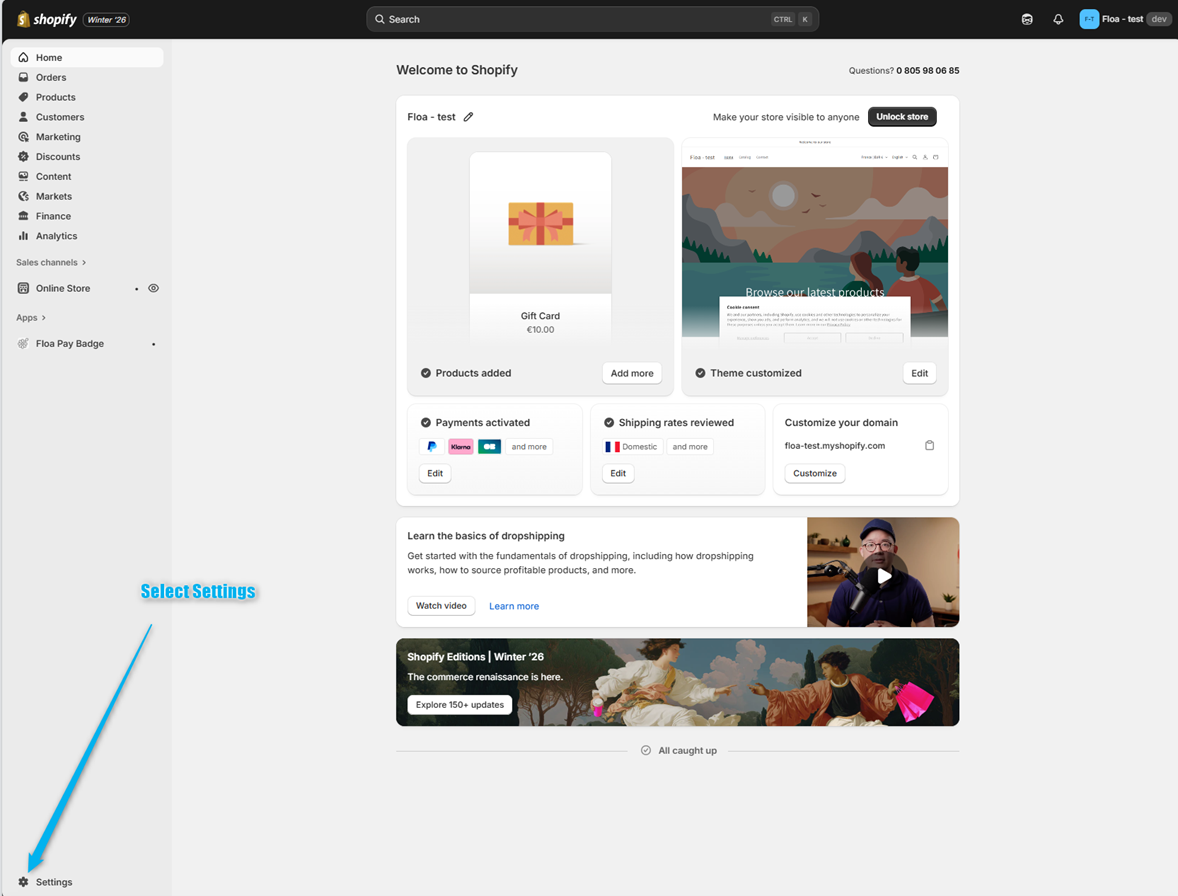
Task: Click Add more next to Products added
Action: (x=632, y=373)
